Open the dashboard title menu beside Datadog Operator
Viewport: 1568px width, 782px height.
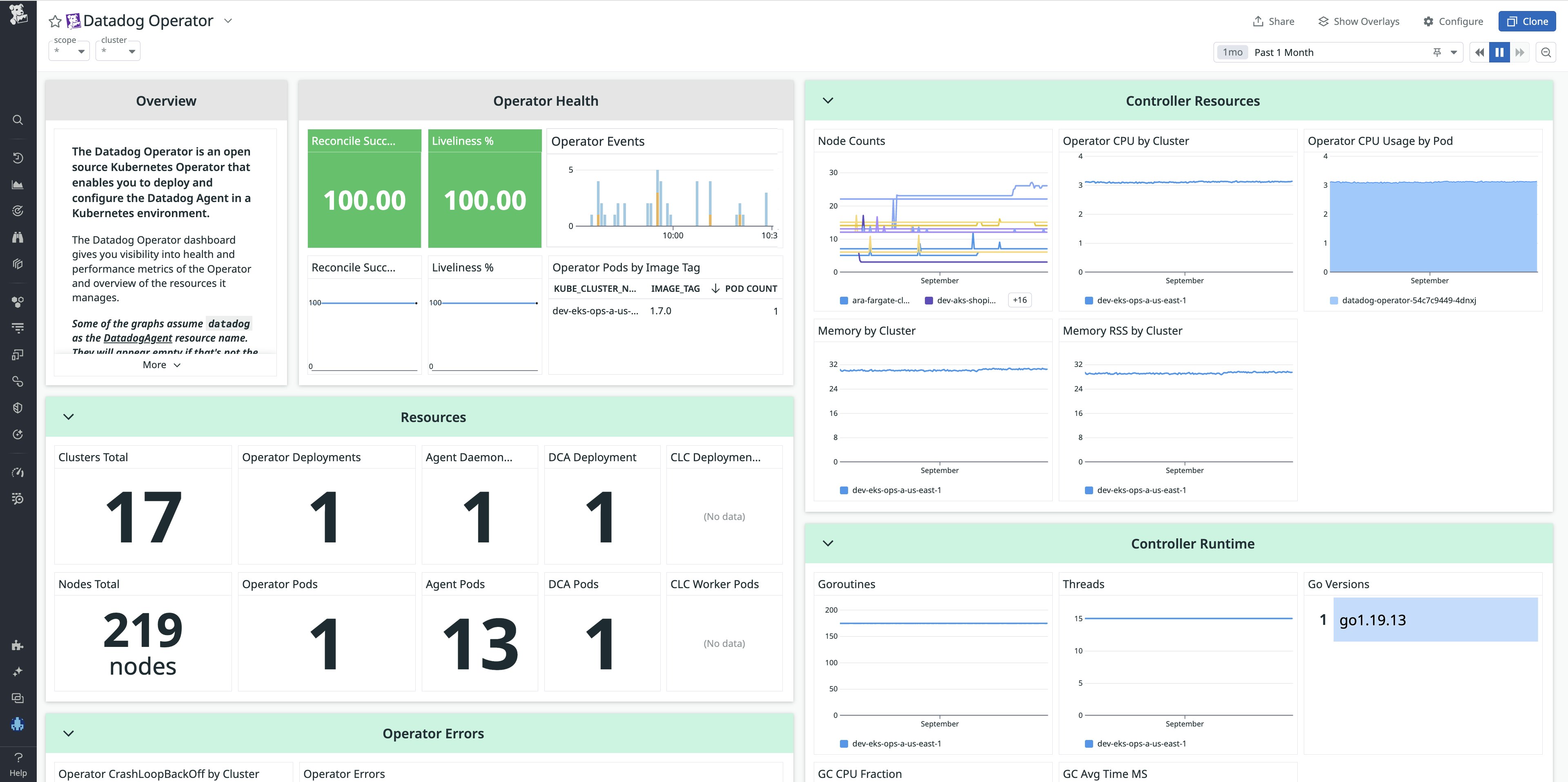(228, 21)
